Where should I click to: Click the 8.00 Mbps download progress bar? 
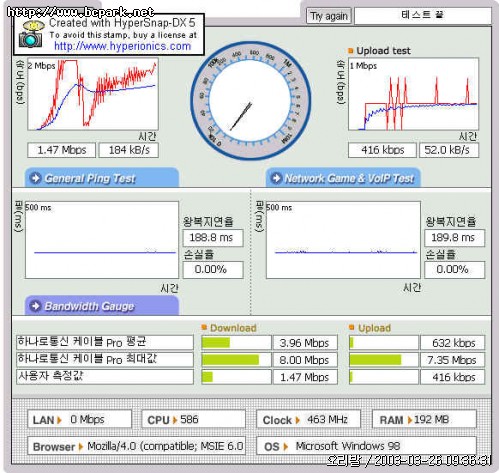(x=236, y=360)
